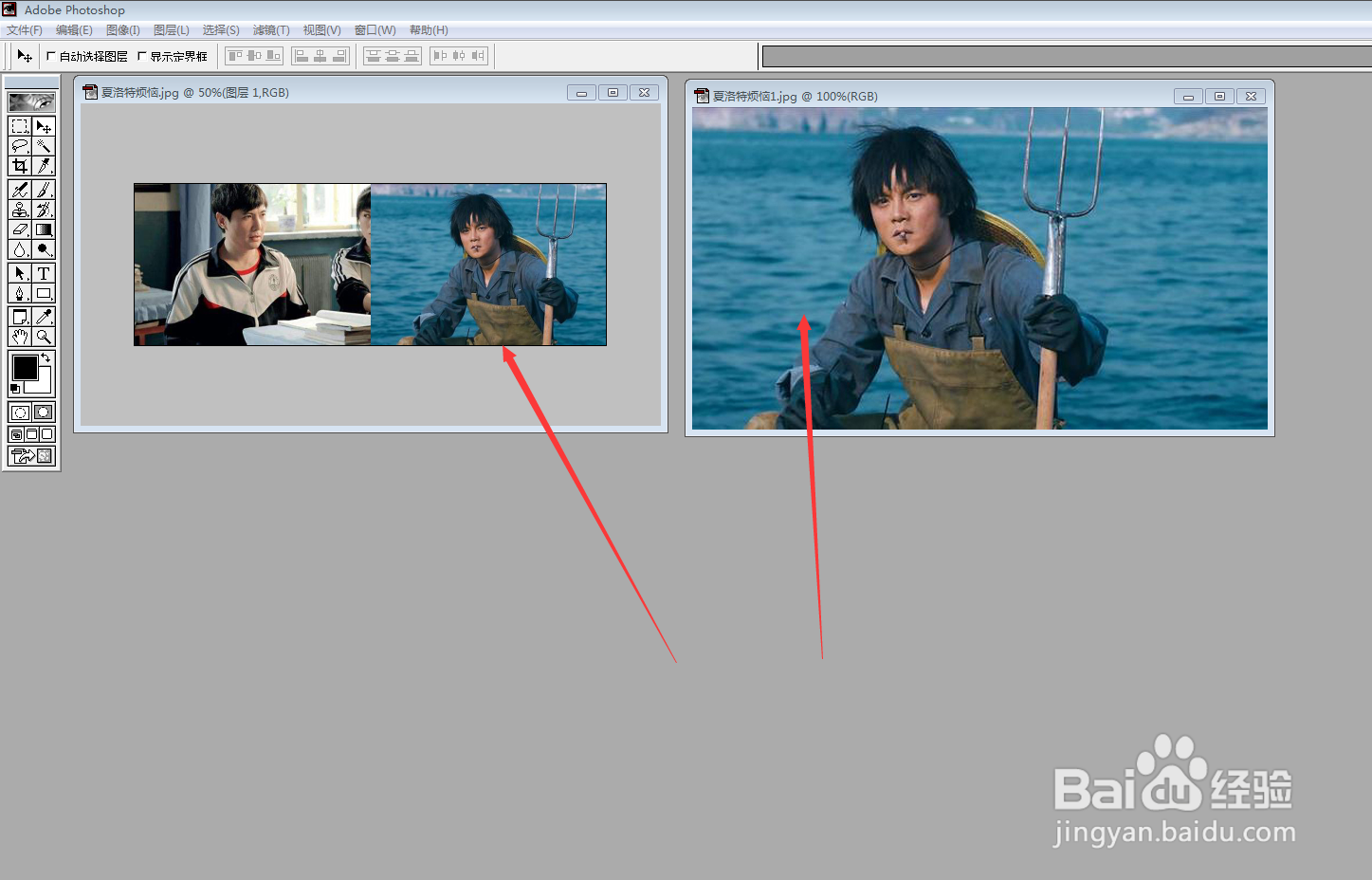
Task: Switch to Quick Mask mode
Action: point(44,412)
